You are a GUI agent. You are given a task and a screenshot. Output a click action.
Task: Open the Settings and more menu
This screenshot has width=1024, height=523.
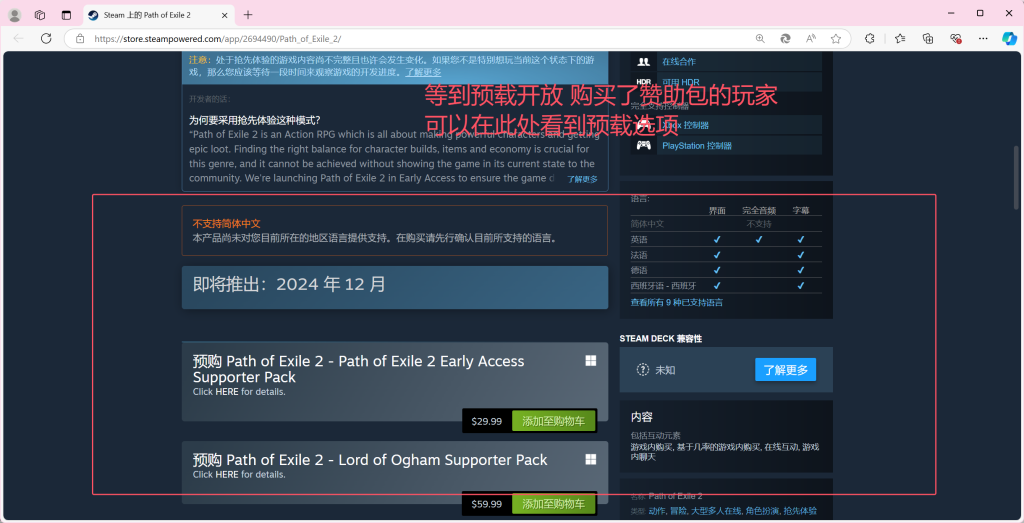984,39
